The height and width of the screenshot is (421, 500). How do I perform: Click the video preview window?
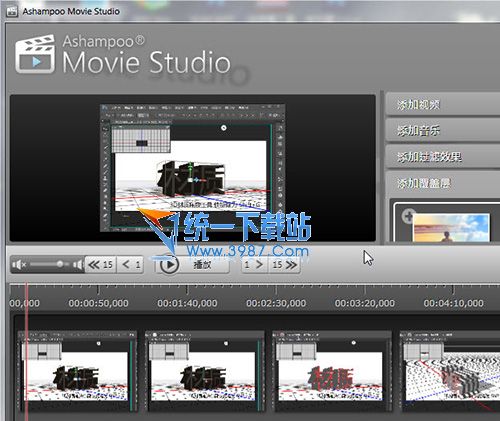point(193,168)
